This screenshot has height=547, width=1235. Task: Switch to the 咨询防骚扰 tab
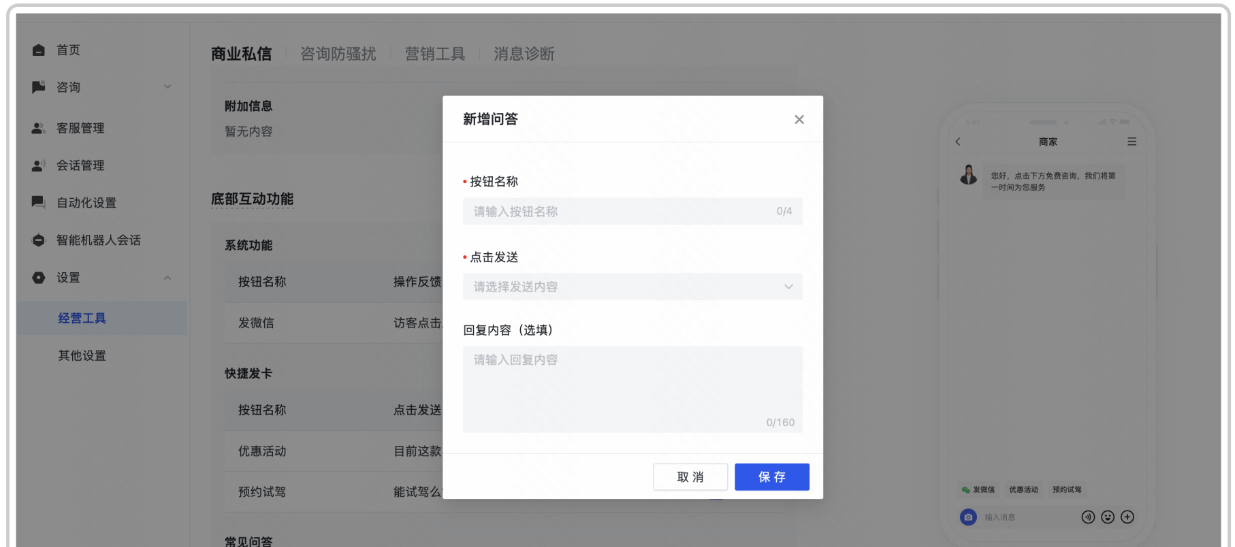338,54
